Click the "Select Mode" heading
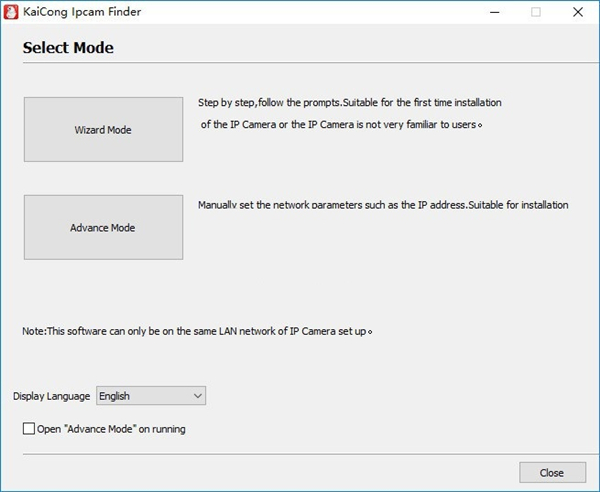 (x=68, y=47)
